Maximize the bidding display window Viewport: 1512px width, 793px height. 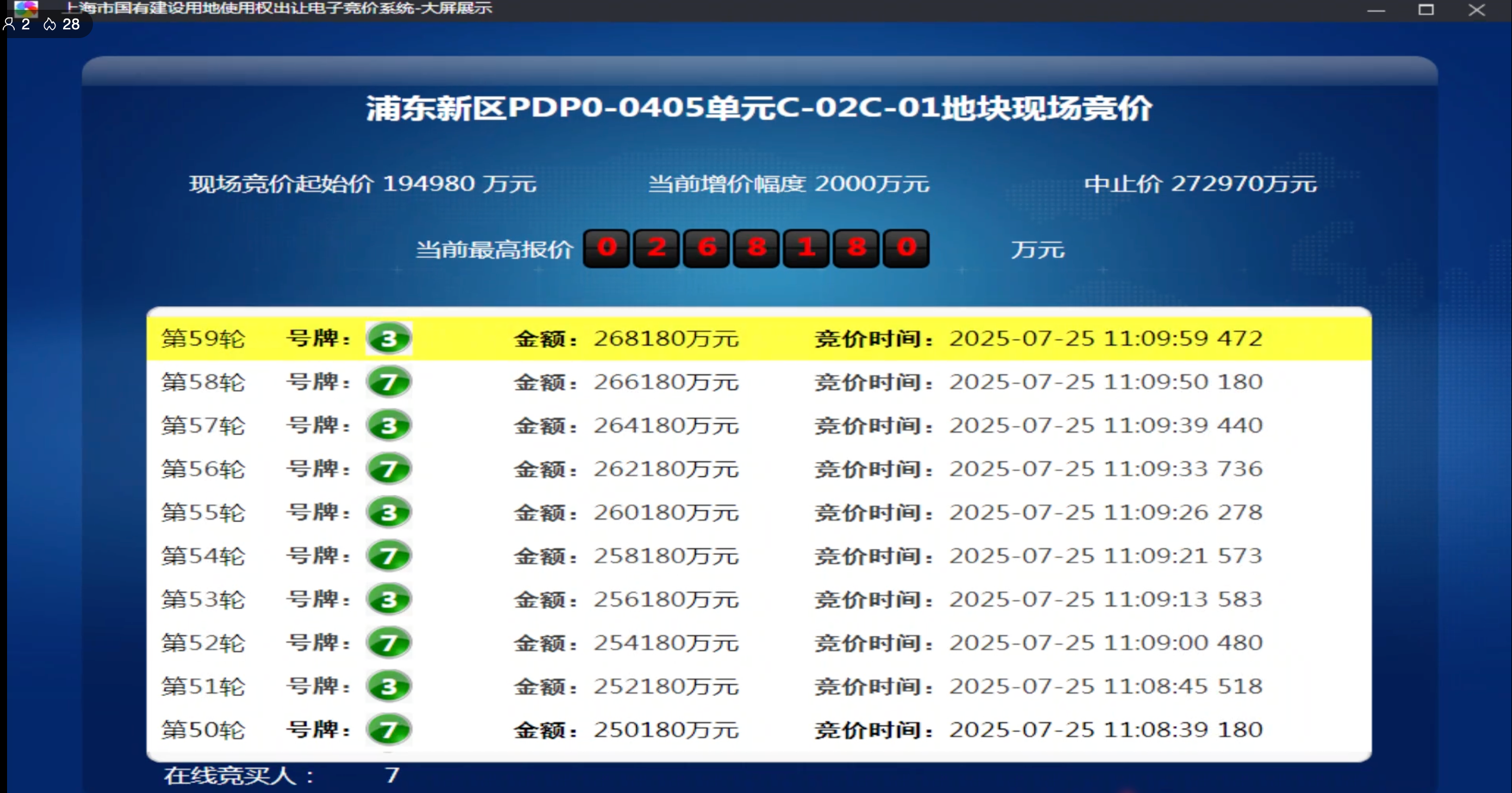point(1426,10)
